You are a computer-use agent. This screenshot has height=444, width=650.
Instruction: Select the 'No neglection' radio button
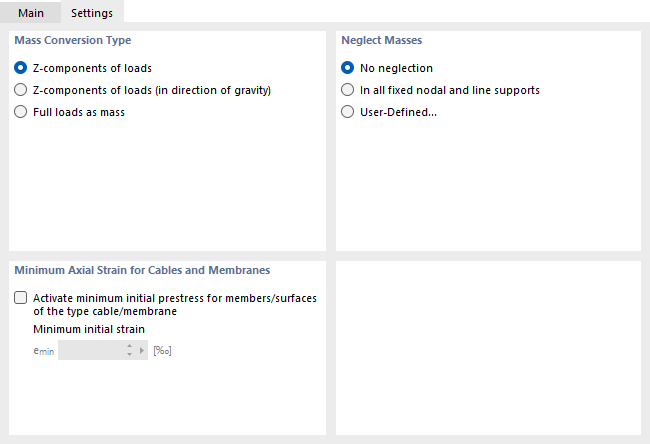[x=348, y=68]
